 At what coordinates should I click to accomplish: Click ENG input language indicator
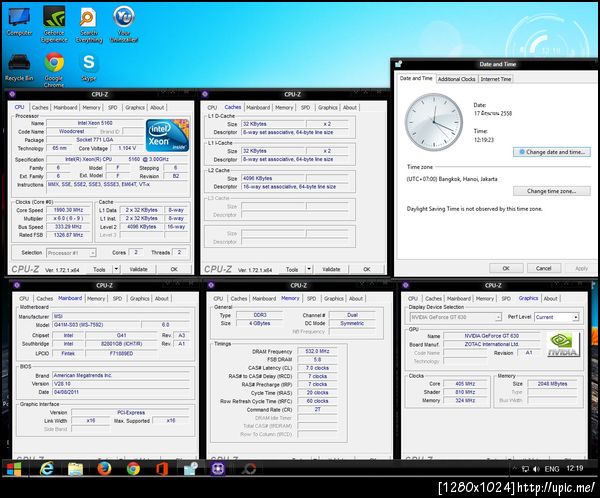(552, 469)
